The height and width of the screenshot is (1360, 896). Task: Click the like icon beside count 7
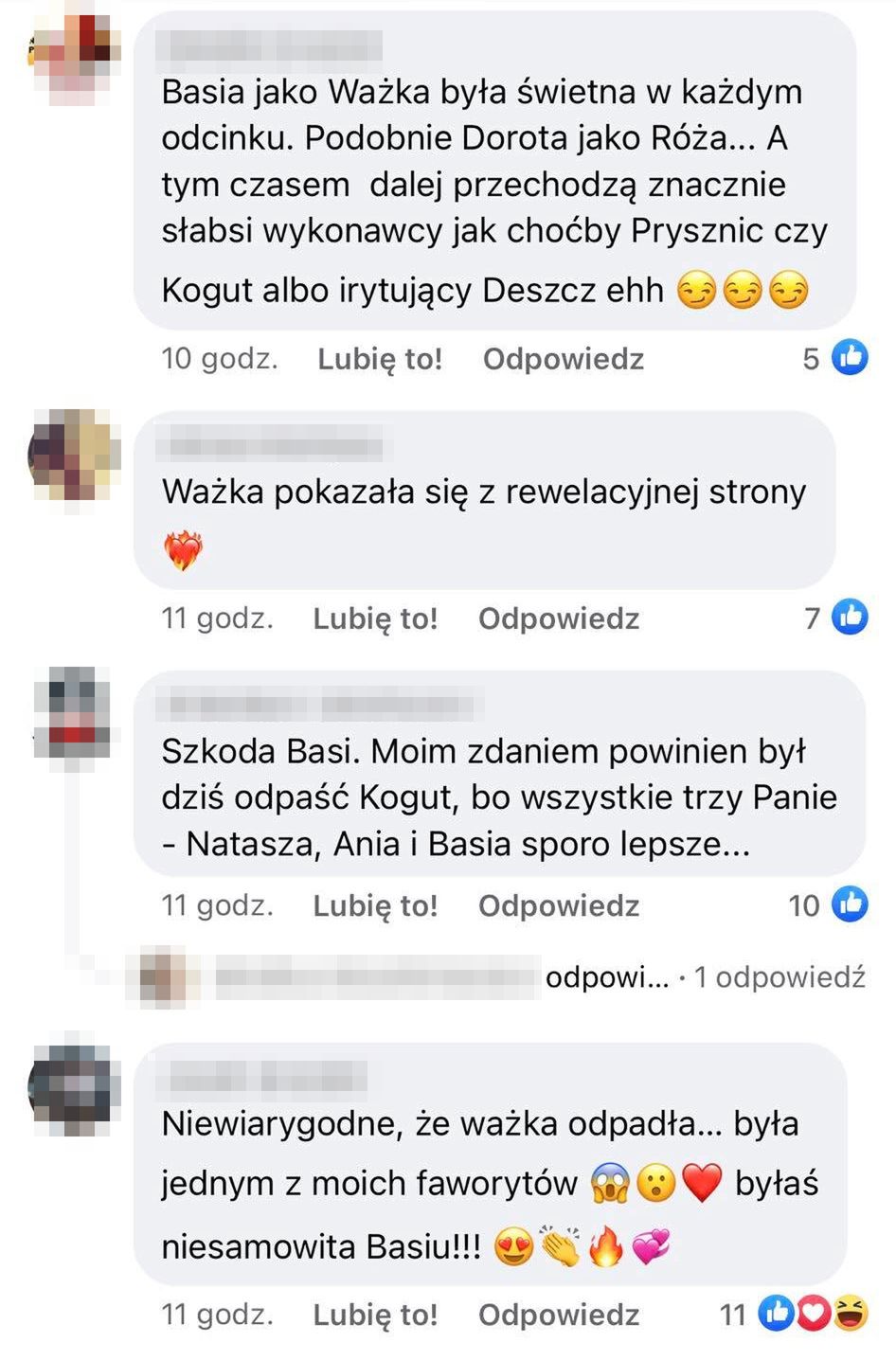click(850, 617)
